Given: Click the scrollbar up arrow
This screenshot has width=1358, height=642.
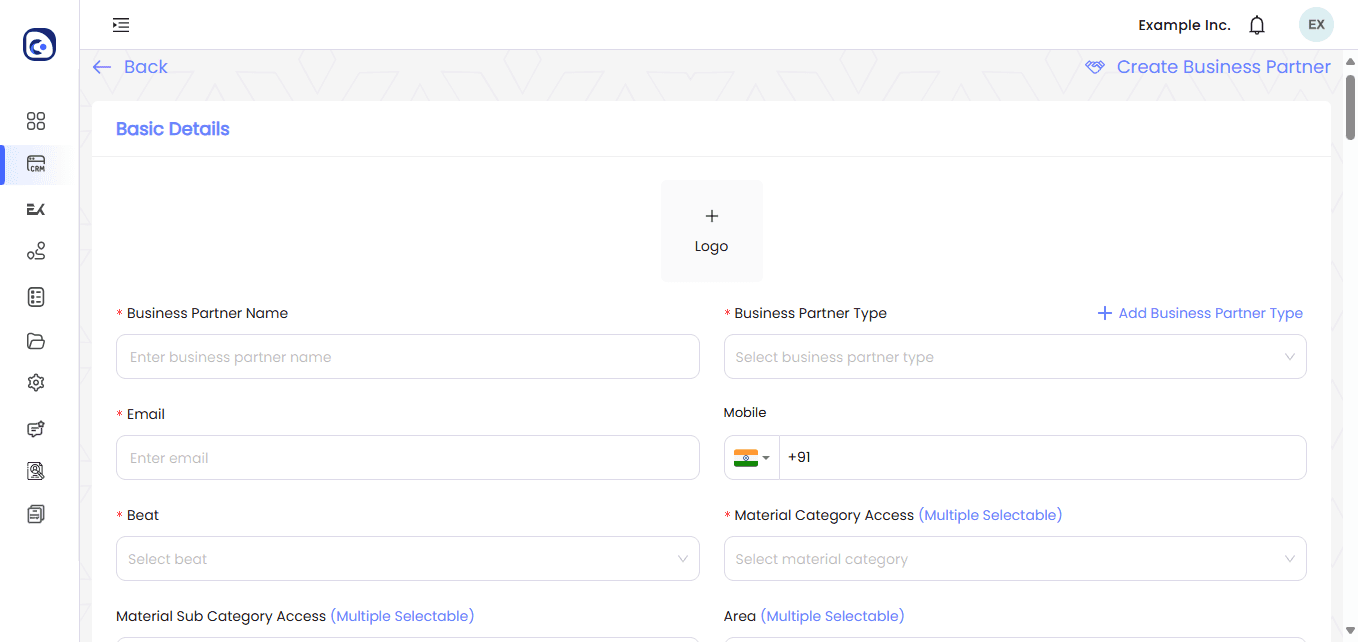Looking at the screenshot, I should pyautogui.click(x=1350, y=62).
